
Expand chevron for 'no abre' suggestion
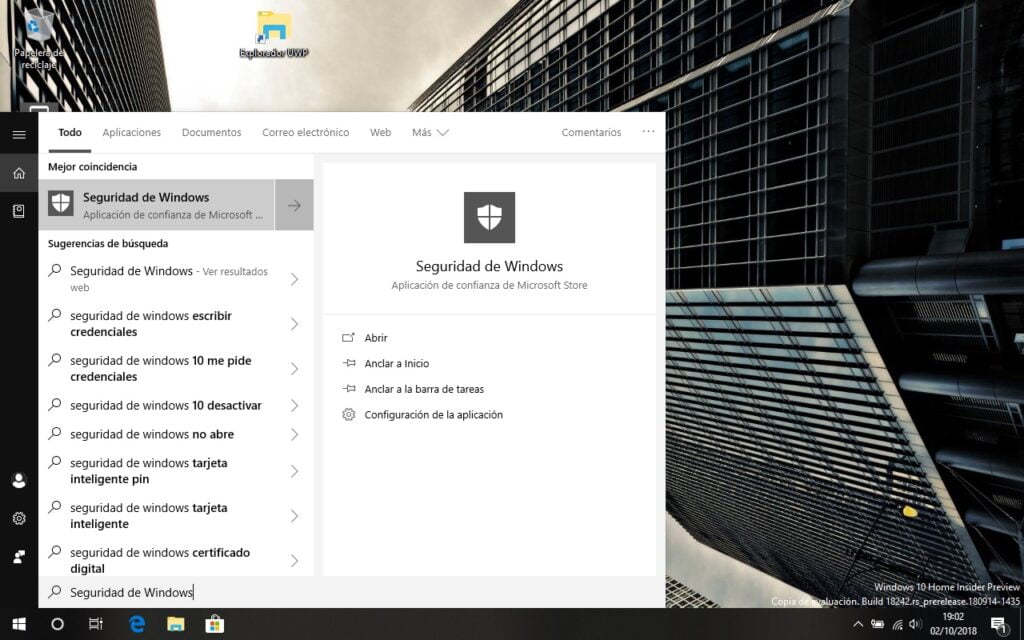[294, 434]
